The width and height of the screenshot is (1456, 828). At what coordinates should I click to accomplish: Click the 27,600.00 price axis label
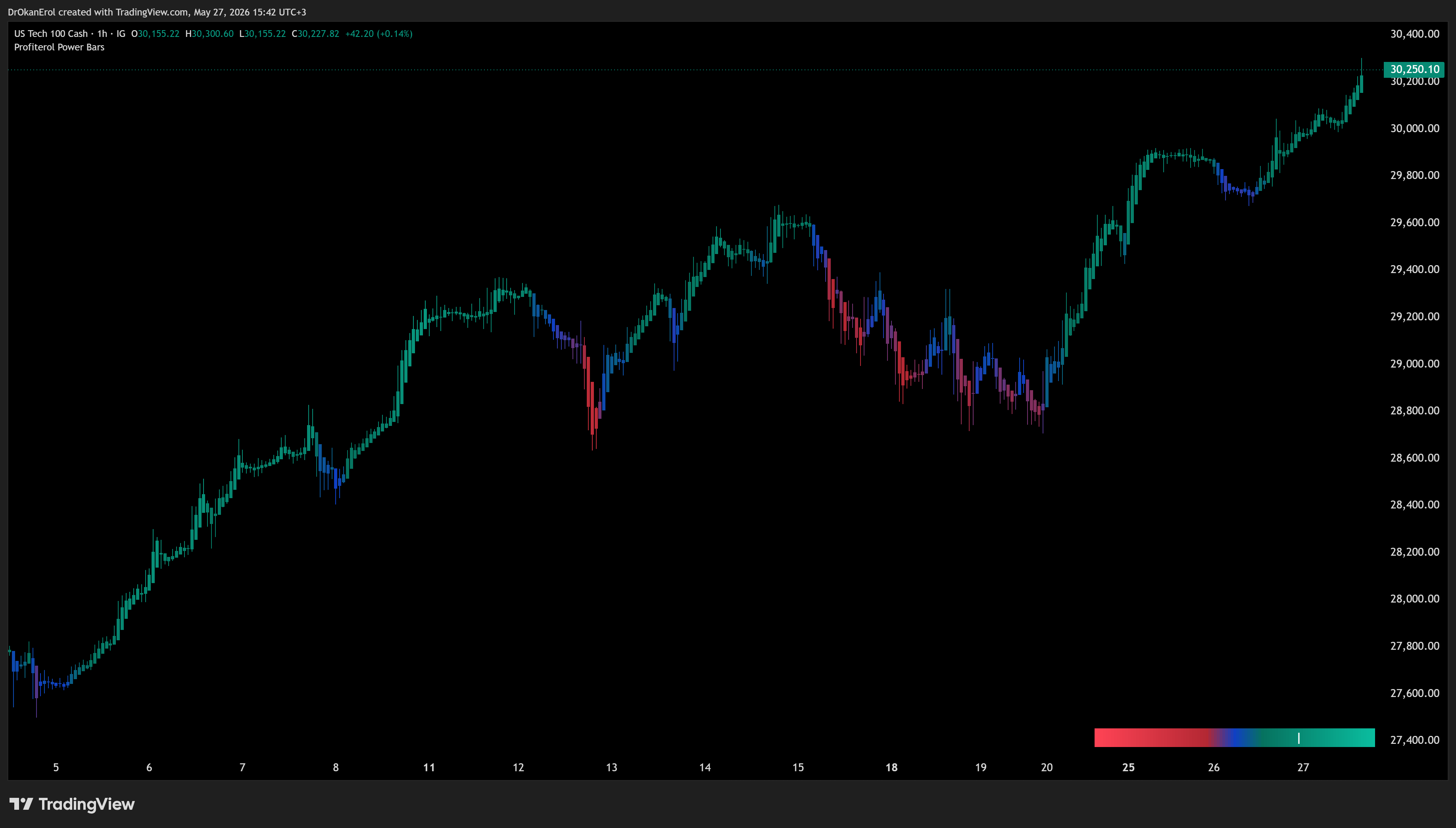pyautogui.click(x=1414, y=693)
